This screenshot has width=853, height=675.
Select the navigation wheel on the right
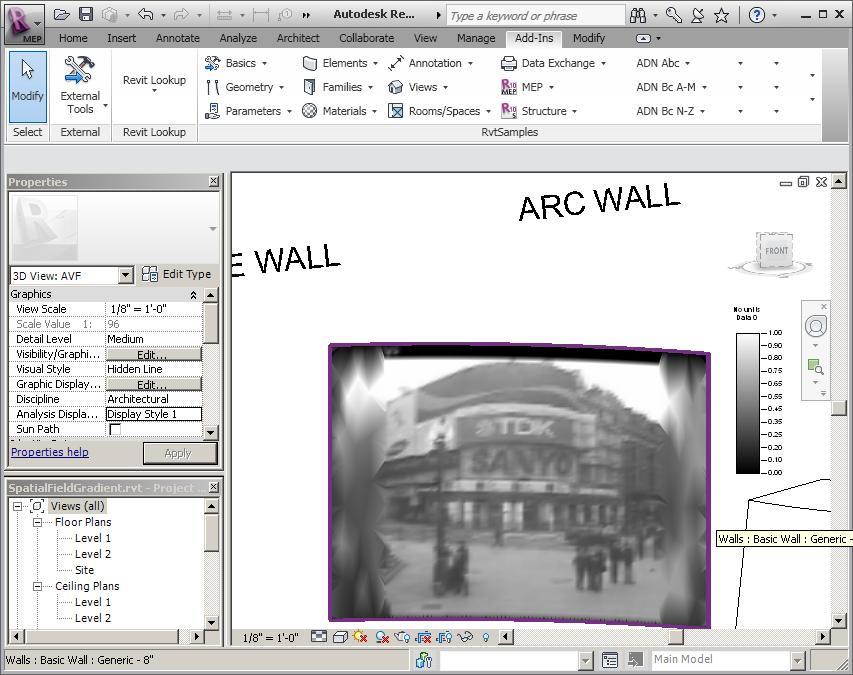tap(816, 327)
